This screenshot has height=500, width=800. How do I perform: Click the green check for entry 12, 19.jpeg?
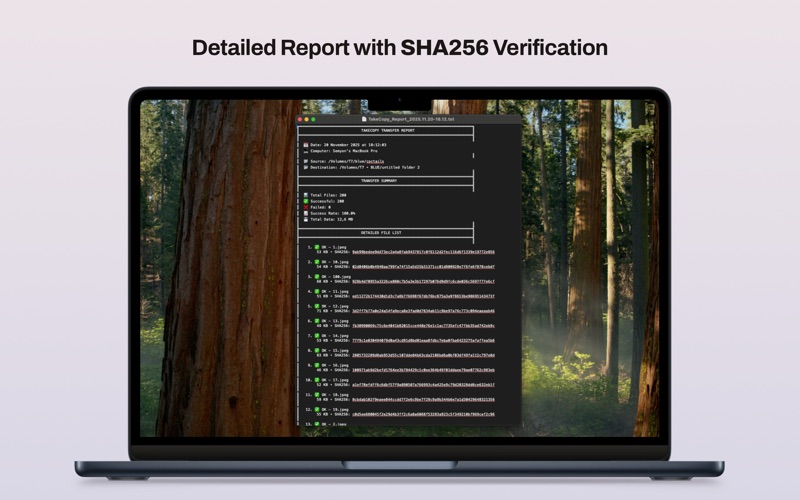[x=317, y=410]
